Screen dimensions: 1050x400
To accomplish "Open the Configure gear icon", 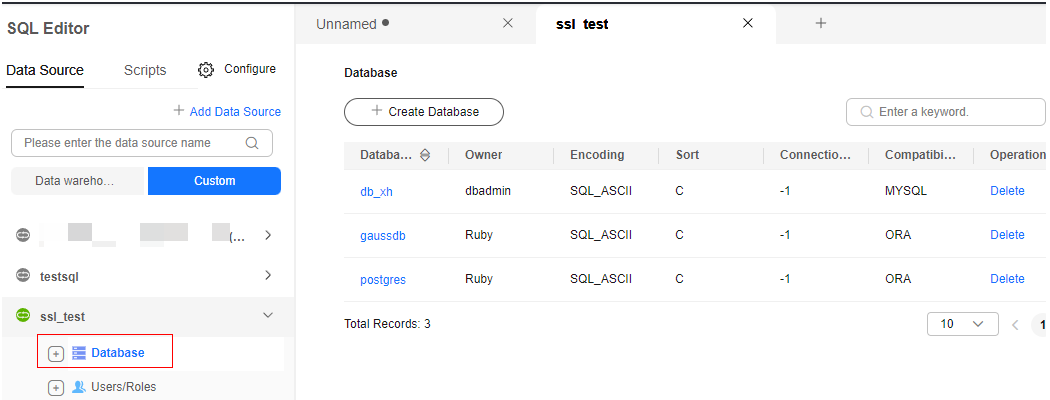I will point(206,70).
